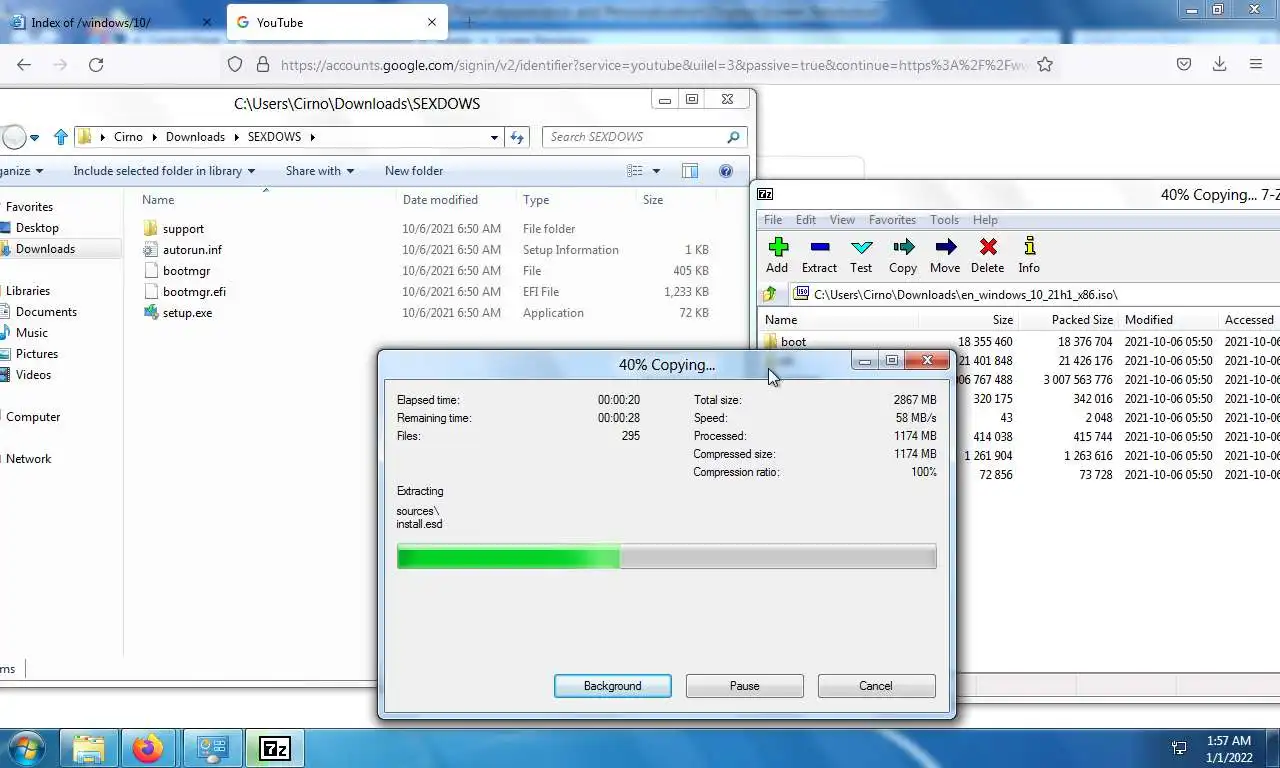Click New folder in Explorer toolbar
The height and width of the screenshot is (768, 1280).
coord(414,171)
